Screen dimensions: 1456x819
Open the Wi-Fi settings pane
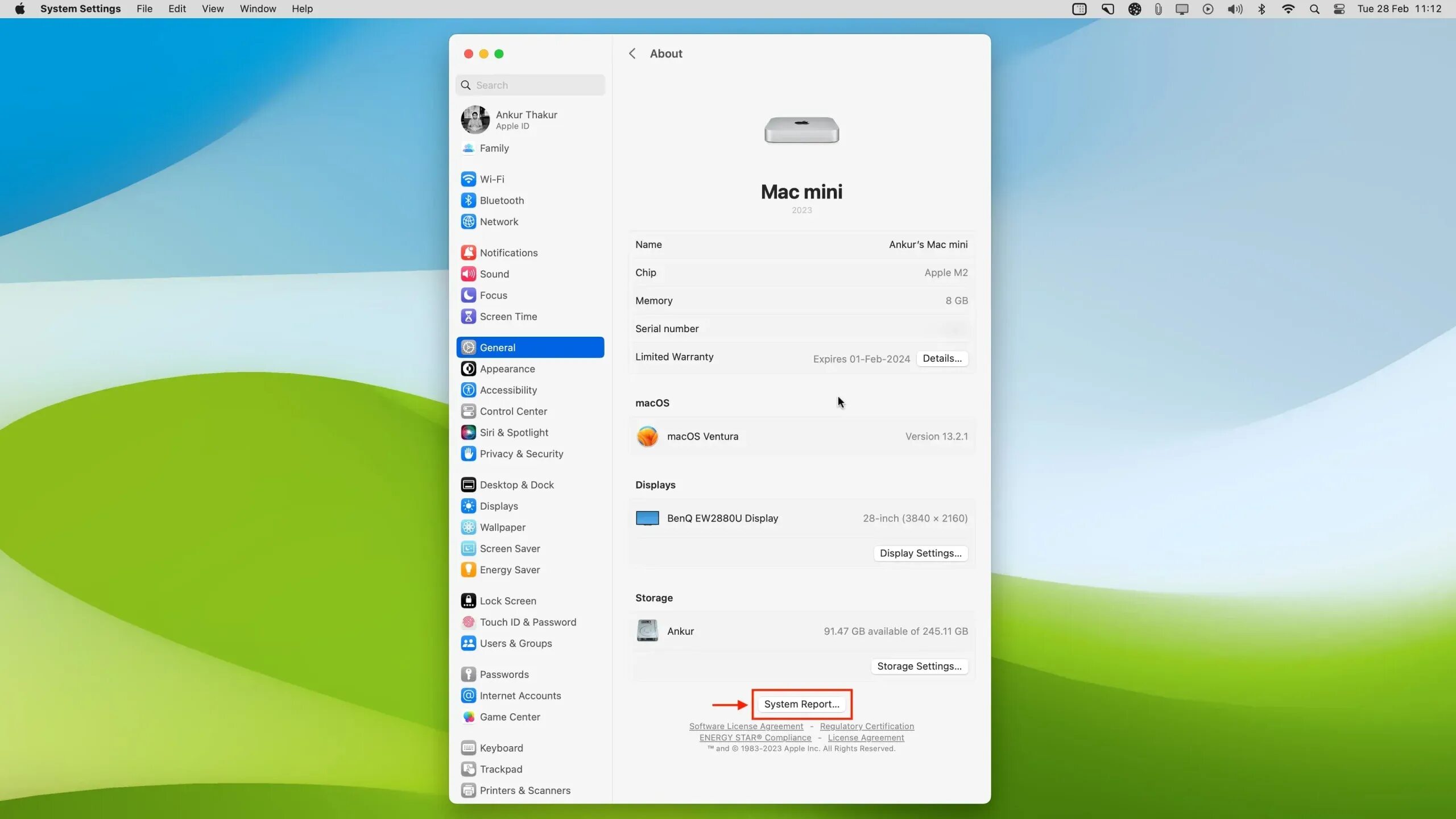click(491, 179)
